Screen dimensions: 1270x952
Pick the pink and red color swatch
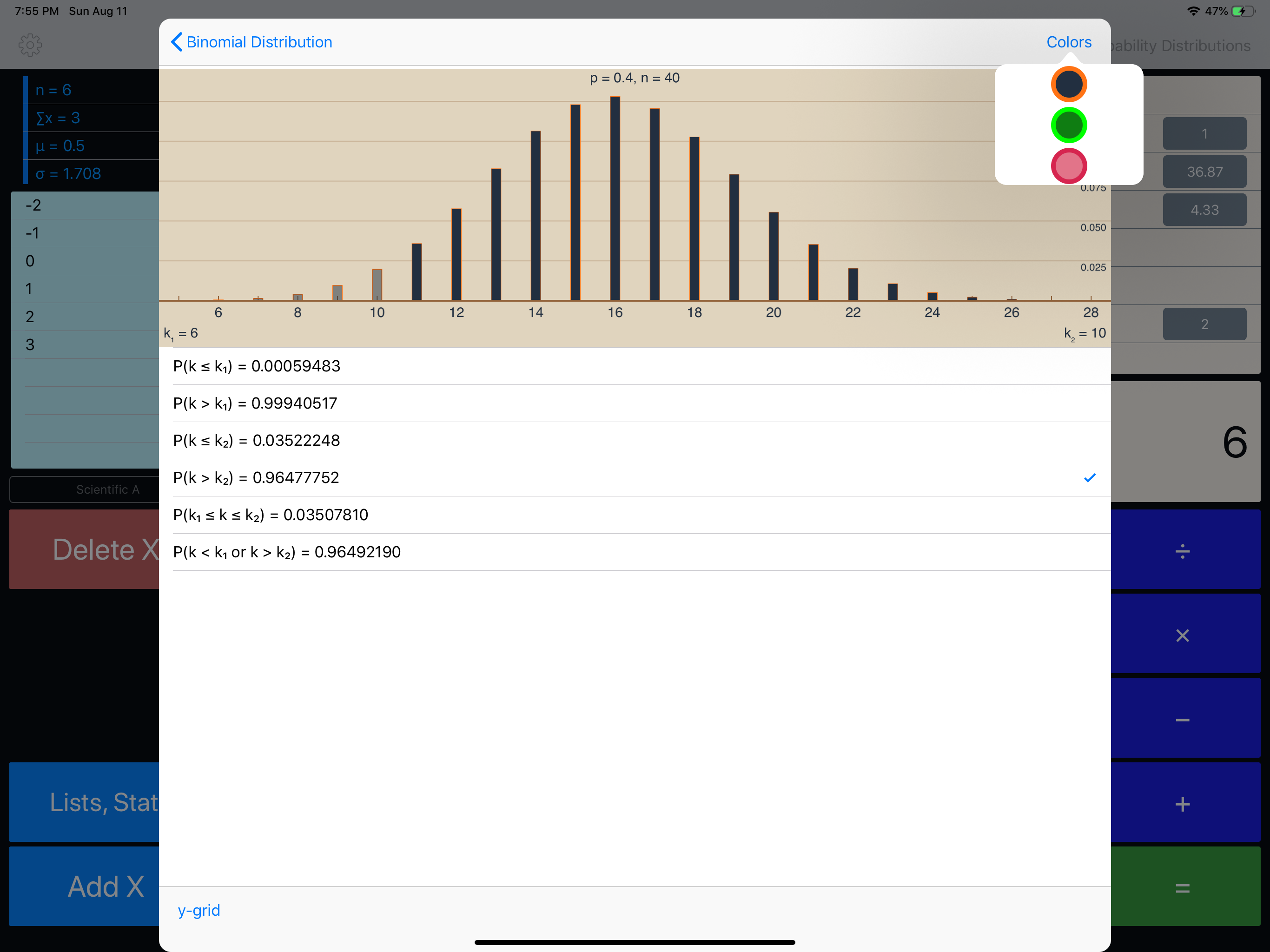click(1068, 166)
